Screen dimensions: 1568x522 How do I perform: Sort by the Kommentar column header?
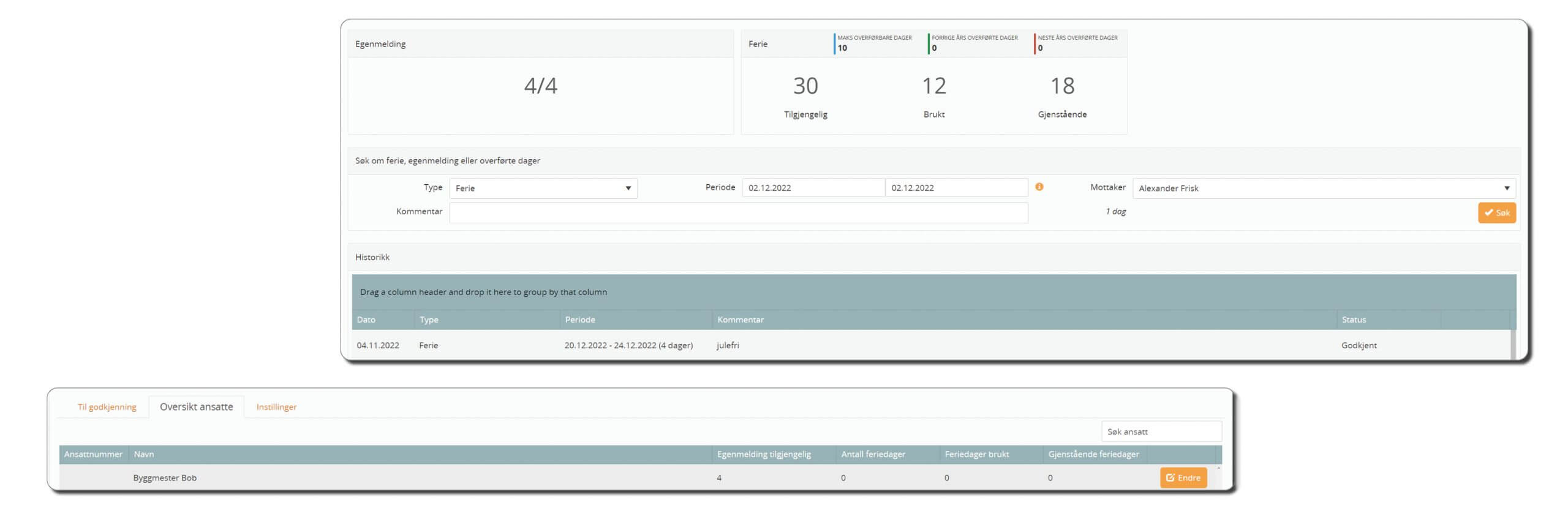pyautogui.click(x=1024, y=320)
